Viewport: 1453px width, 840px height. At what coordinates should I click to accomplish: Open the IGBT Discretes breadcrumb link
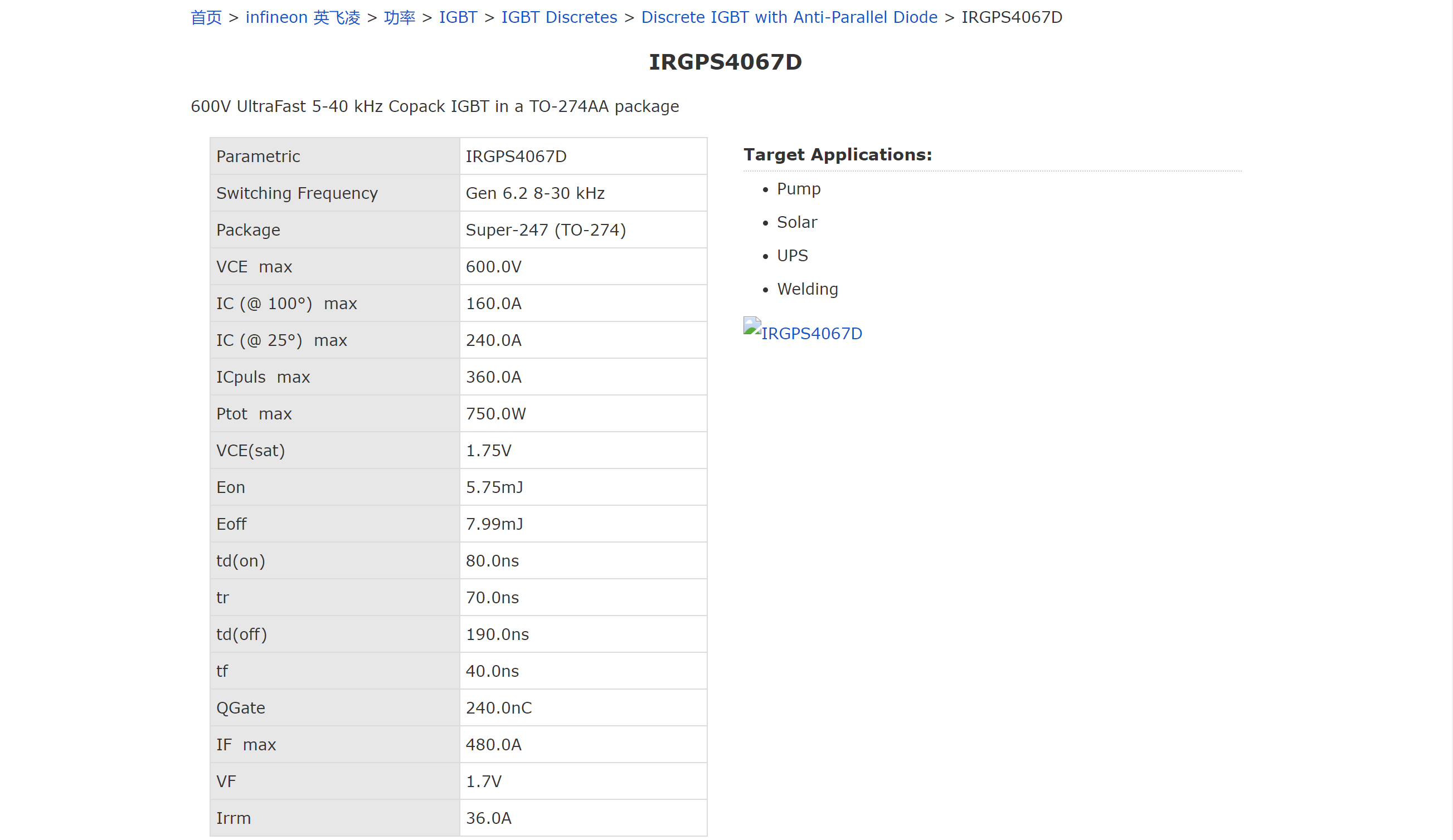click(x=559, y=17)
